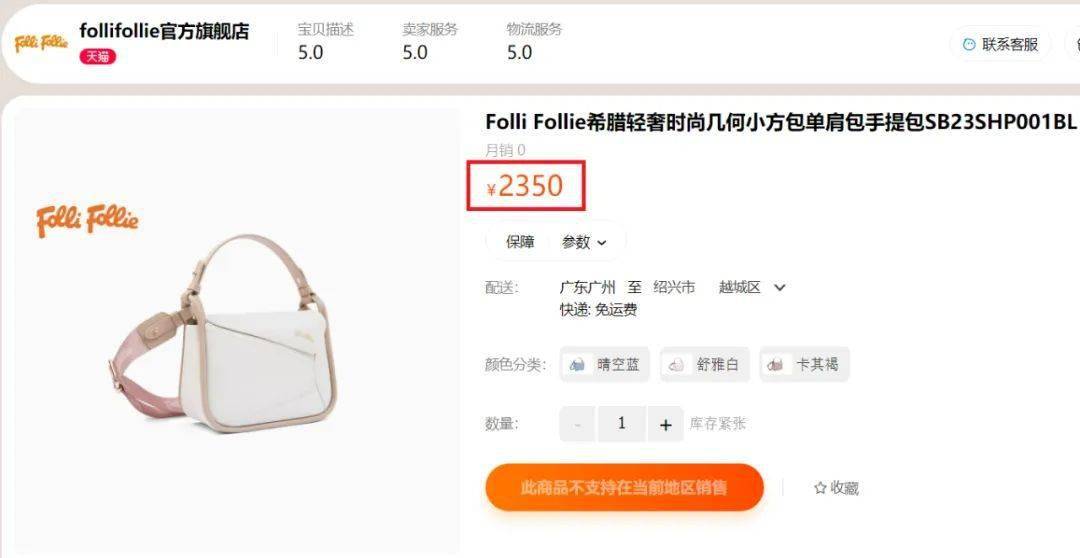Viewport: 1080px width, 558px height.
Task: Select the 舒雅白 color option
Action: tap(704, 364)
